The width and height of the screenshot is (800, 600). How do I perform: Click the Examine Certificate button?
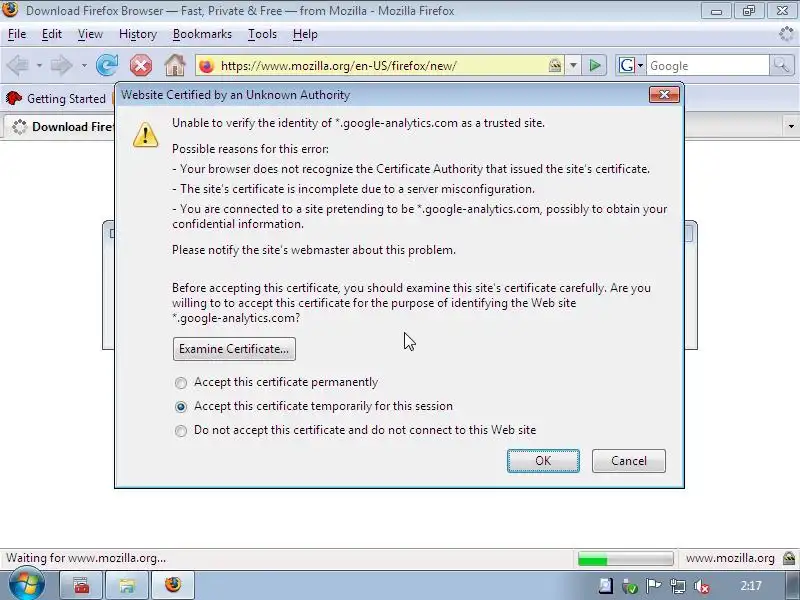pyautogui.click(x=234, y=349)
